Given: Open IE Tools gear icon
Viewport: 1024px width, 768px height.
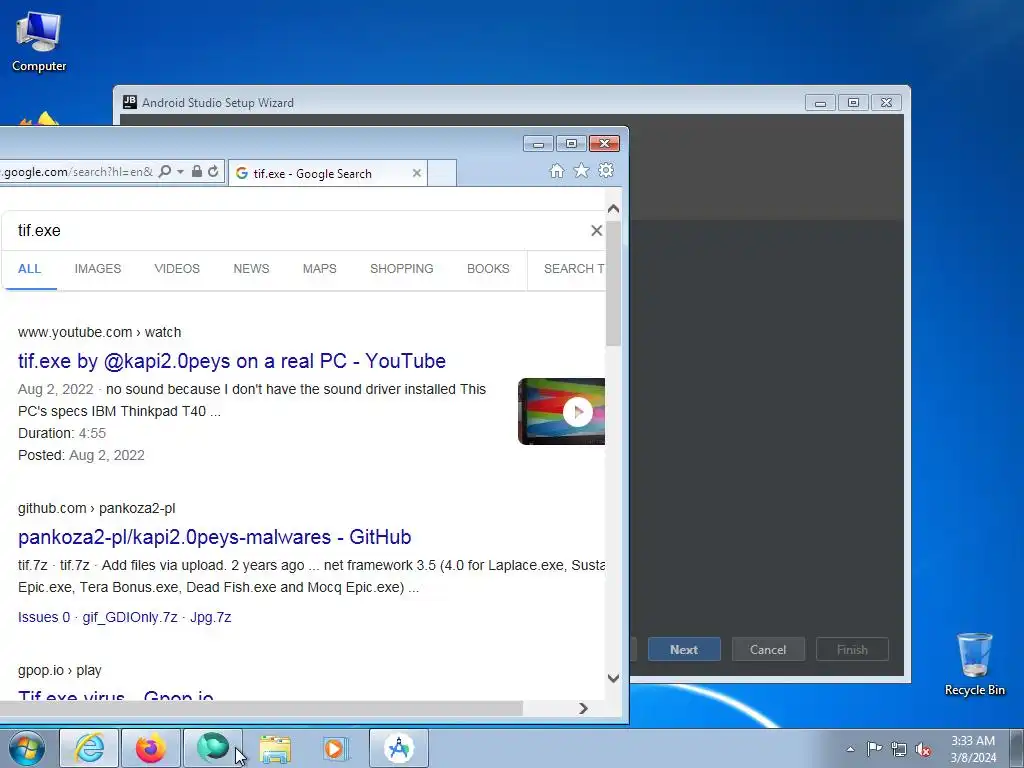Looking at the screenshot, I should click(606, 171).
